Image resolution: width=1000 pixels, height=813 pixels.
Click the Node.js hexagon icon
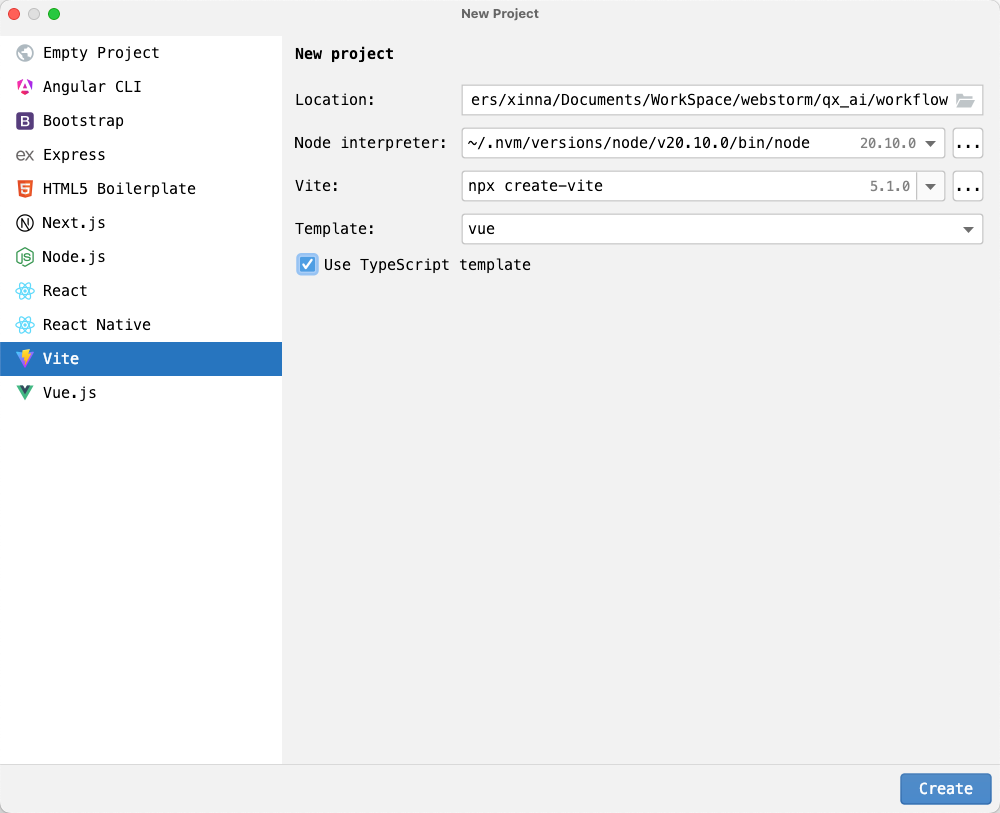(x=25, y=257)
